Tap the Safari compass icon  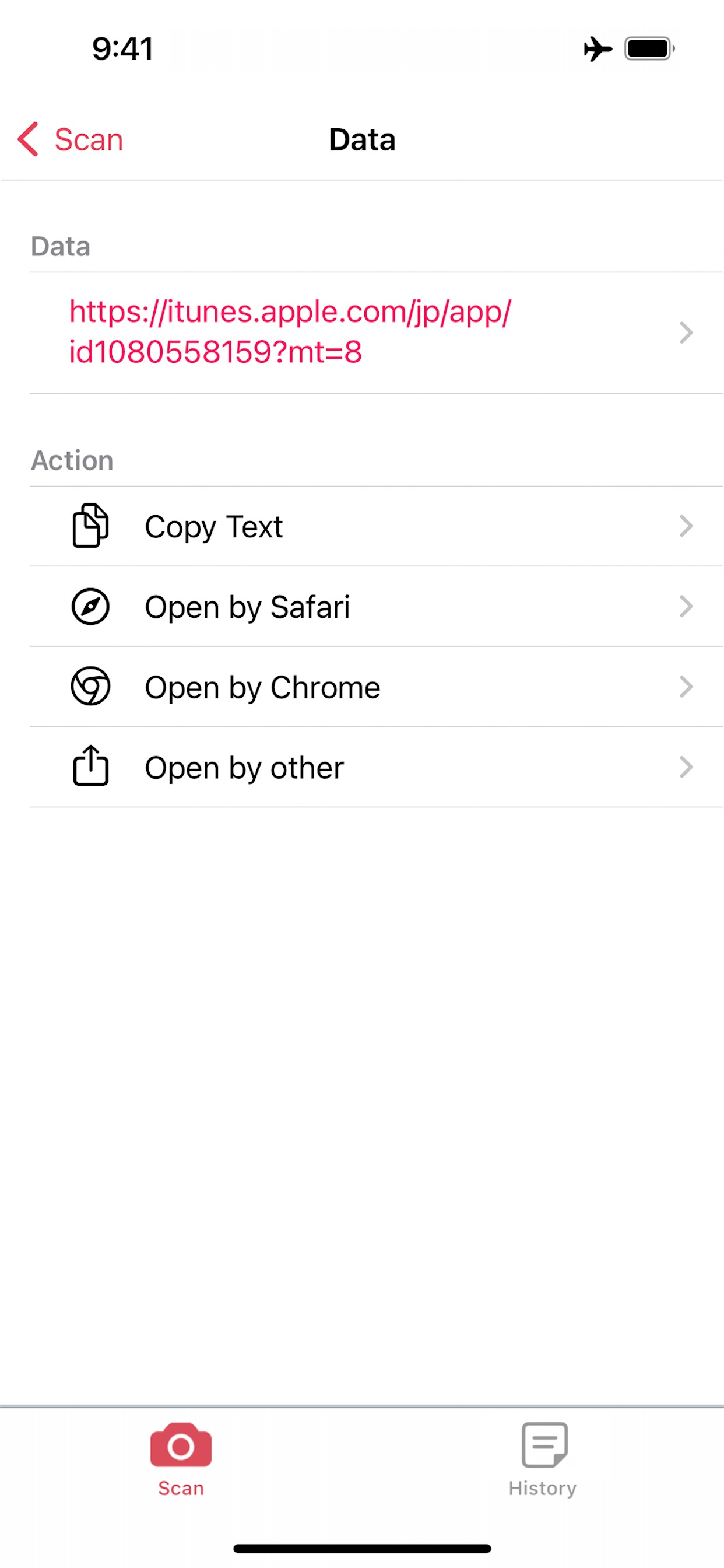click(x=91, y=606)
